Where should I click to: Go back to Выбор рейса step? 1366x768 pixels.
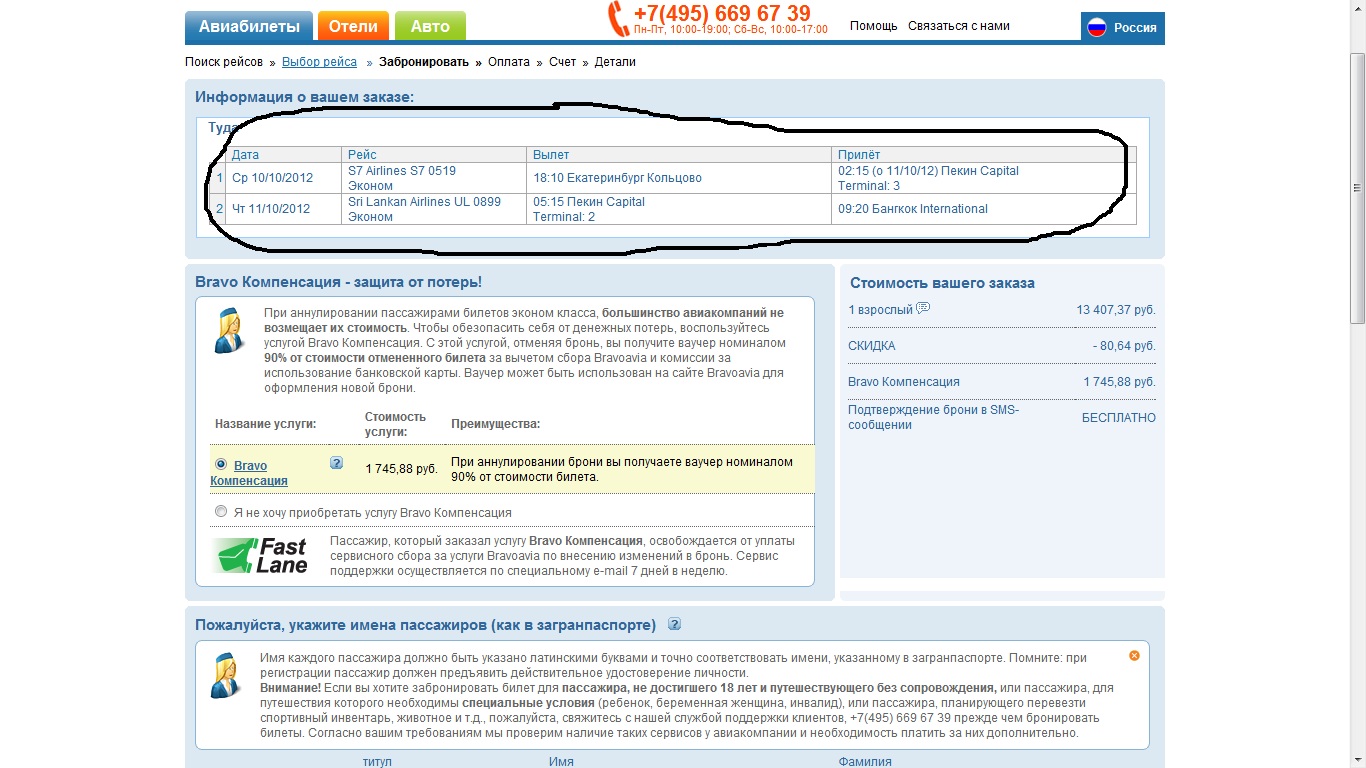pos(319,62)
